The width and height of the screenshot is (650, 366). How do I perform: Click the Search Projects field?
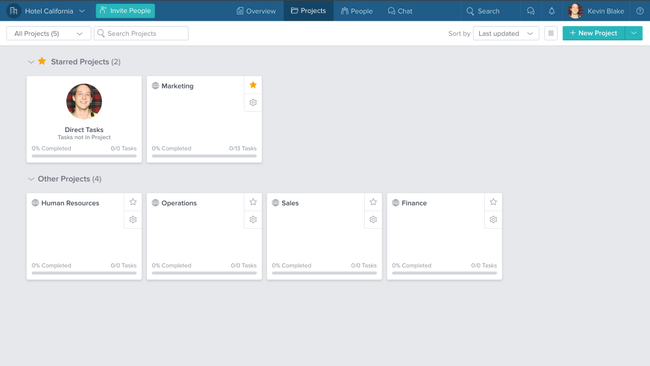(x=141, y=34)
